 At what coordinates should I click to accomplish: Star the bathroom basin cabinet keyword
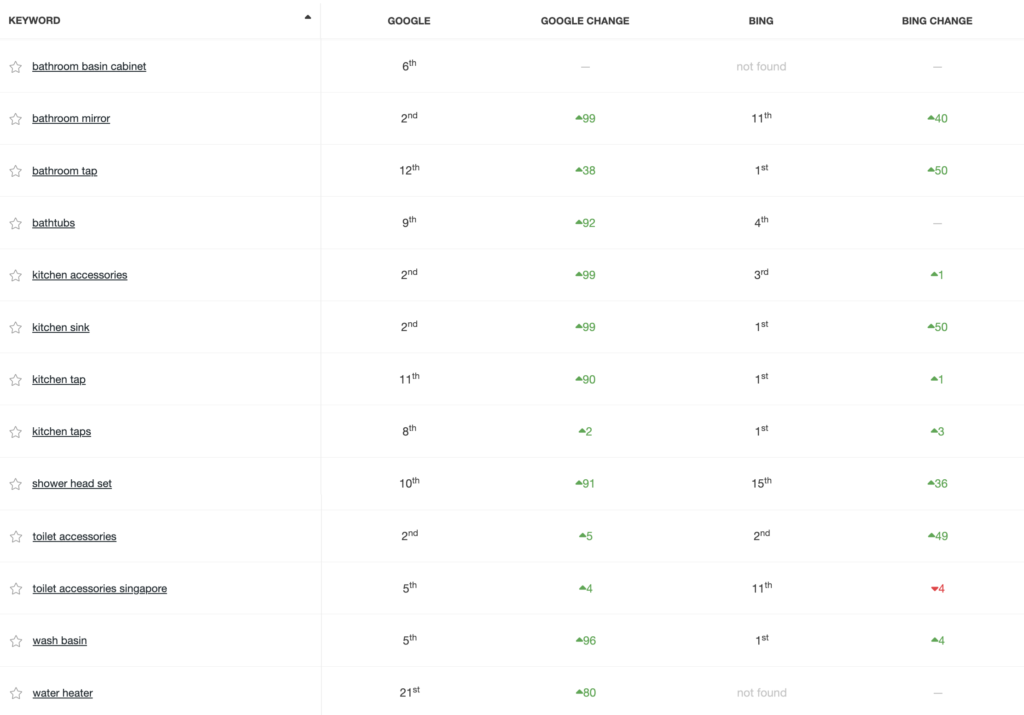(16, 67)
